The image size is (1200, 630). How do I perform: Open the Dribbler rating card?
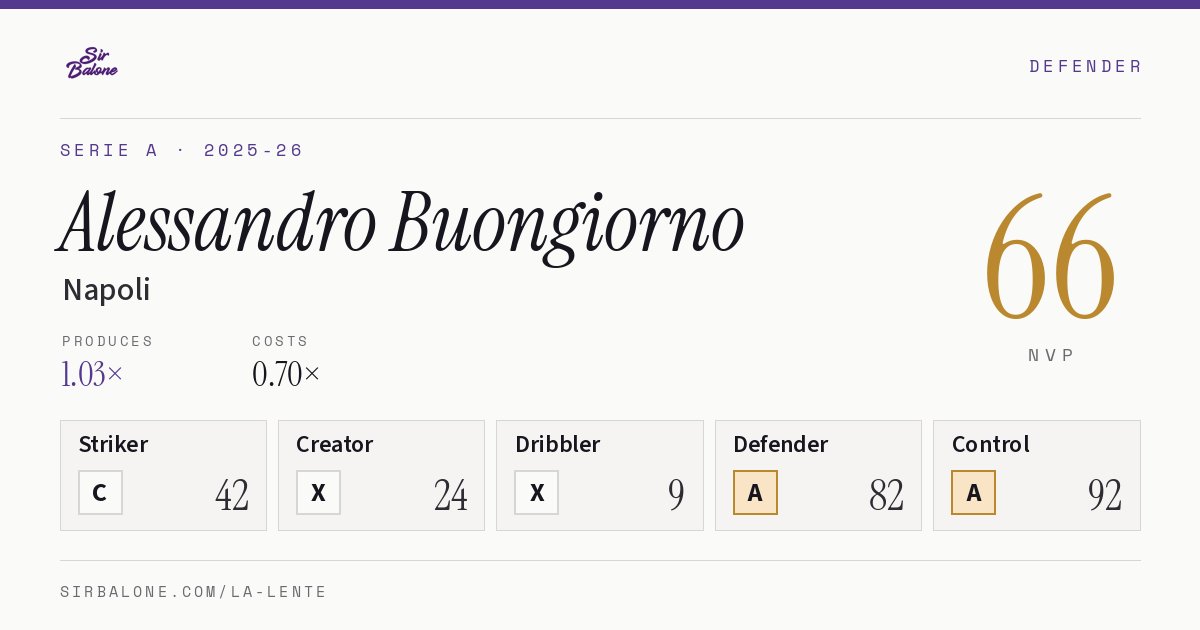pyautogui.click(x=599, y=475)
